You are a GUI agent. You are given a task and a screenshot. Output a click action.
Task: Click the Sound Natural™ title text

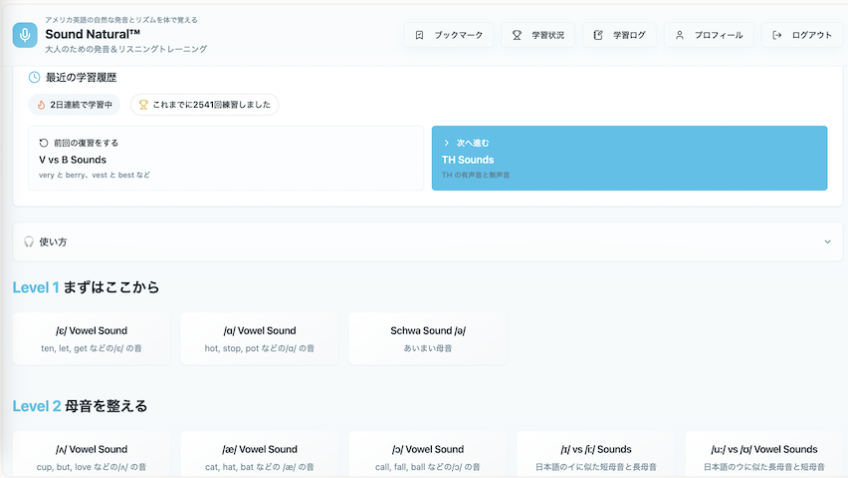[x=92, y=34]
